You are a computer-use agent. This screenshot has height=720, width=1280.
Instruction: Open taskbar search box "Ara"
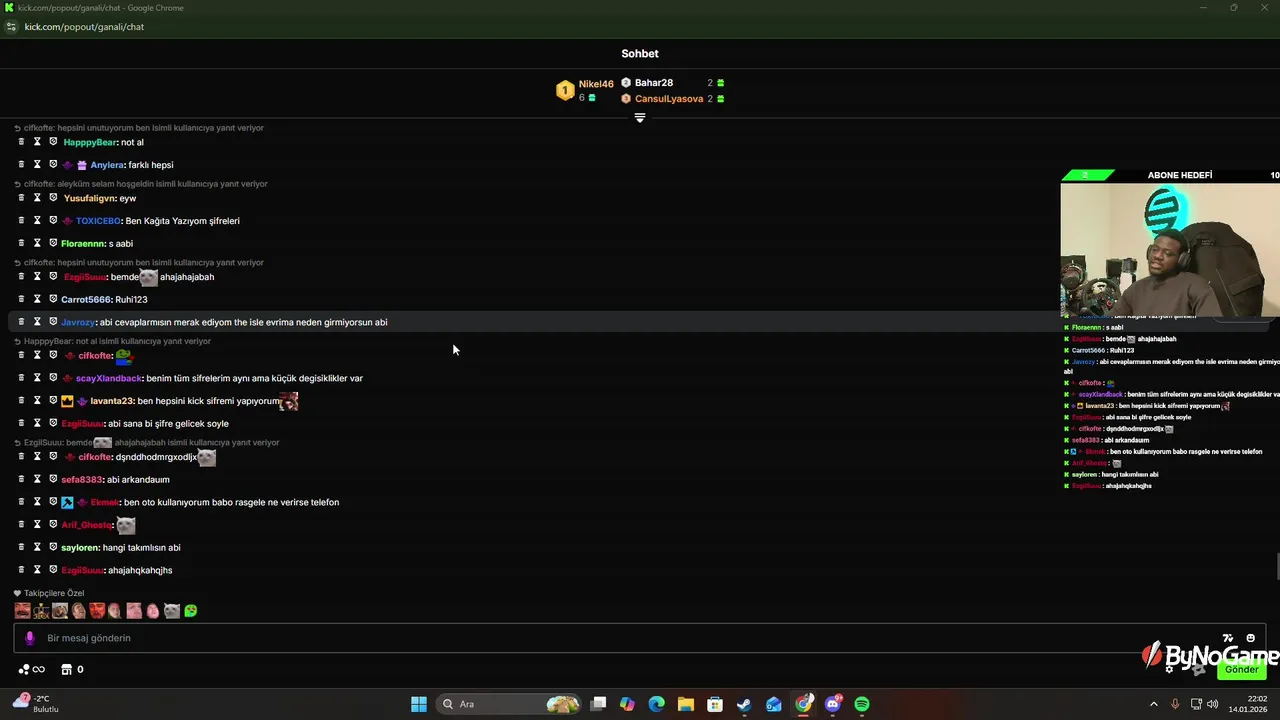coord(510,704)
